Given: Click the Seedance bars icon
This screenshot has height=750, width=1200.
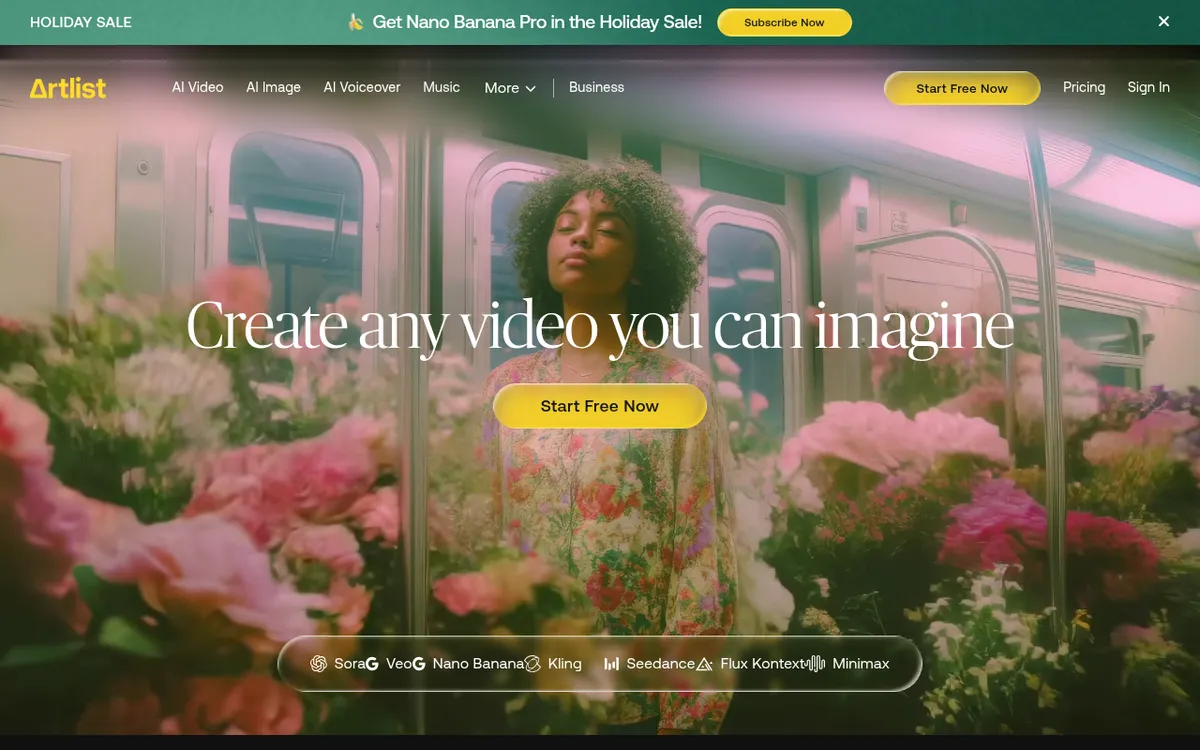Looking at the screenshot, I should coord(611,664).
